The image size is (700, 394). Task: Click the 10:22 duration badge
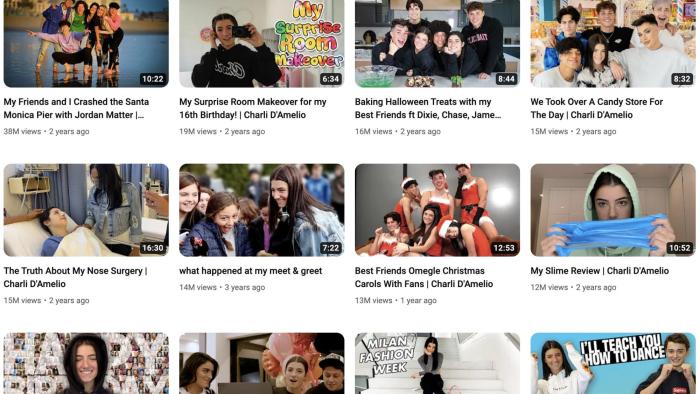point(153,79)
